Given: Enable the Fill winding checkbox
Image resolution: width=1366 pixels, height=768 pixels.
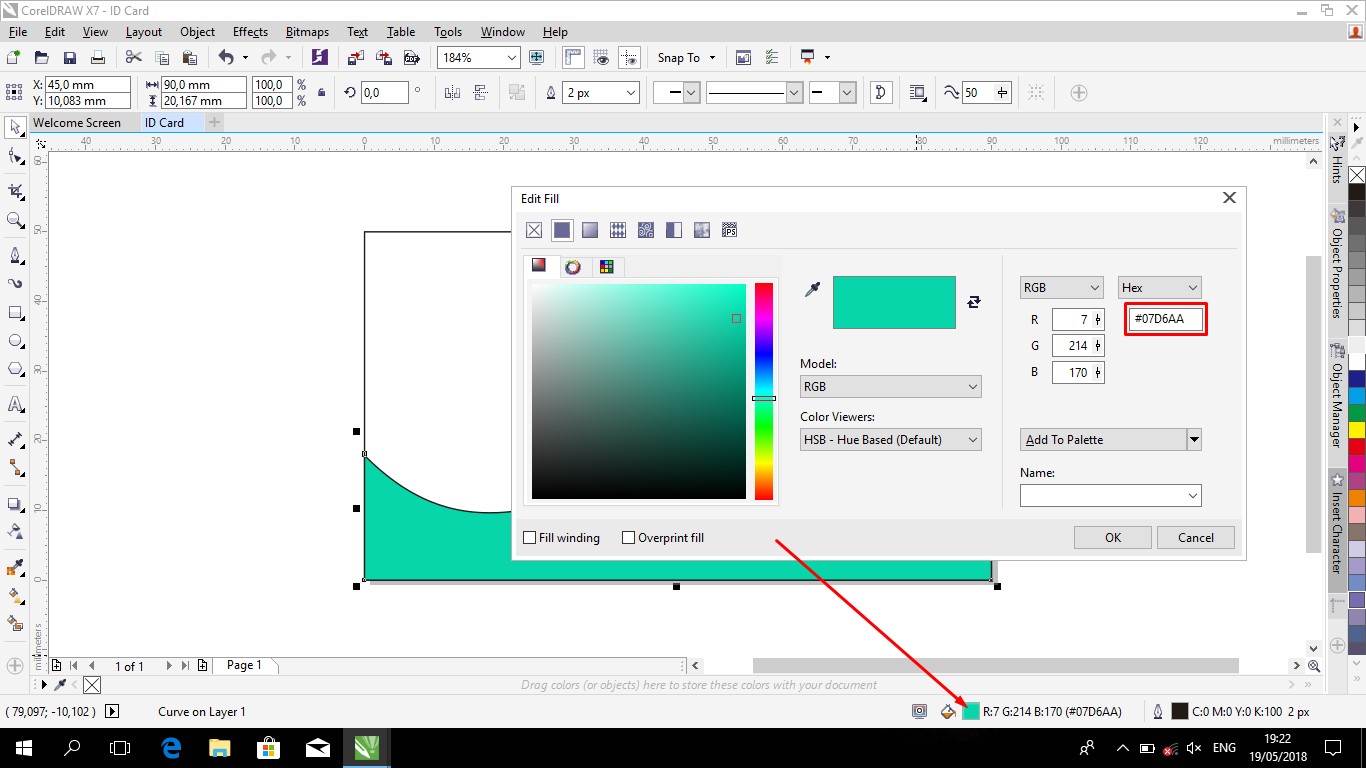Looking at the screenshot, I should tap(530, 538).
